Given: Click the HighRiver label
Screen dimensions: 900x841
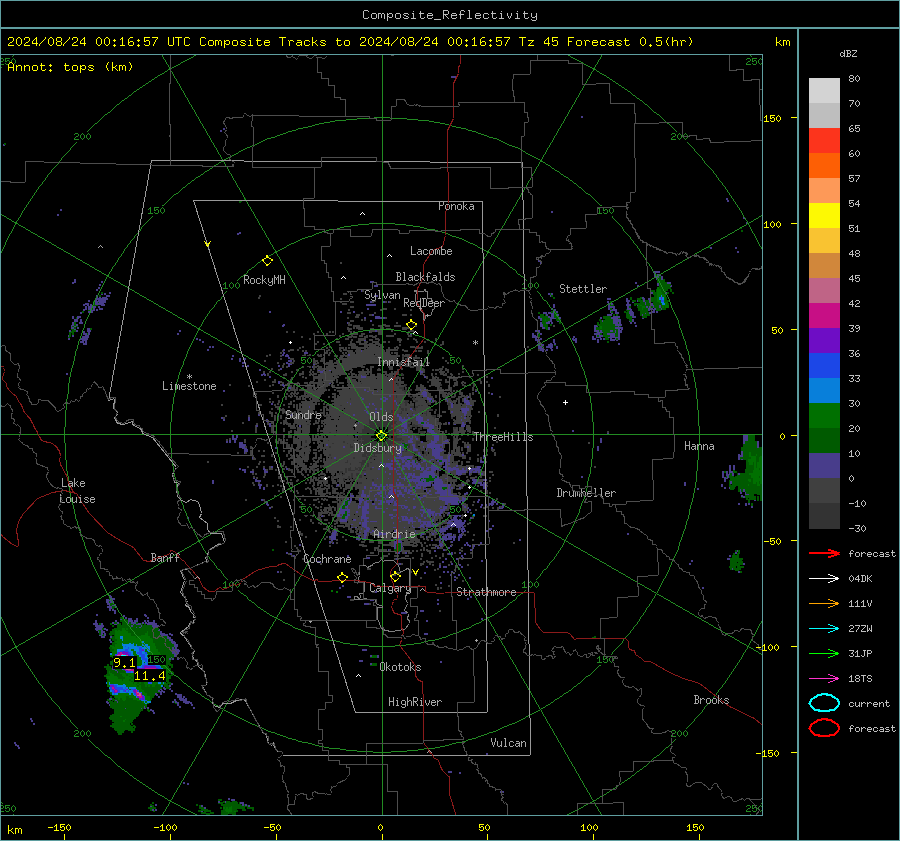Looking at the screenshot, I should (415, 702).
